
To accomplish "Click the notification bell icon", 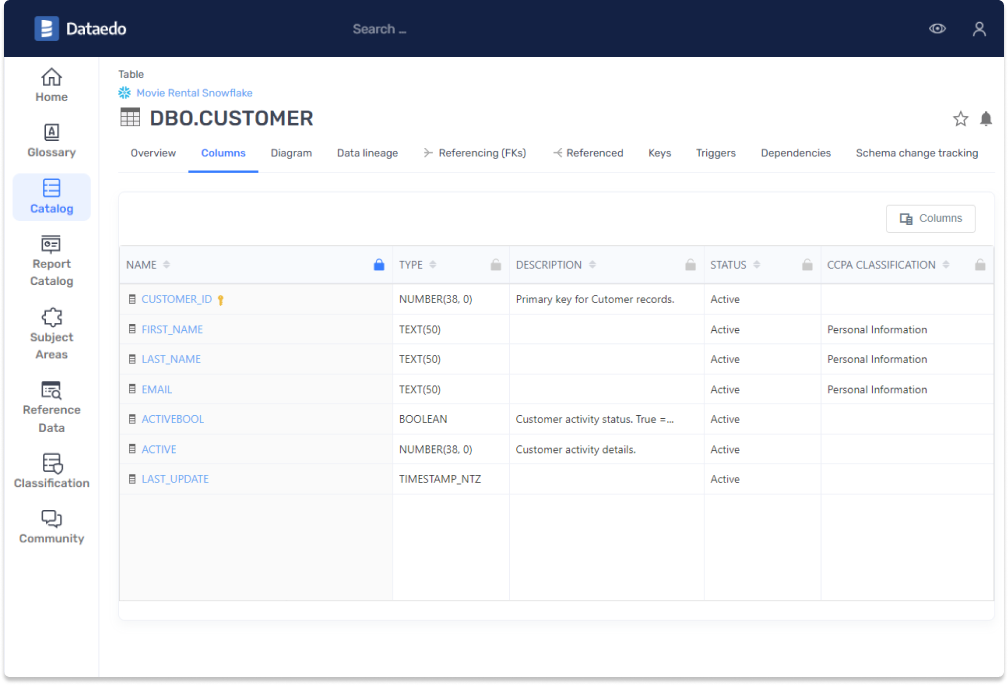I will 986,119.
